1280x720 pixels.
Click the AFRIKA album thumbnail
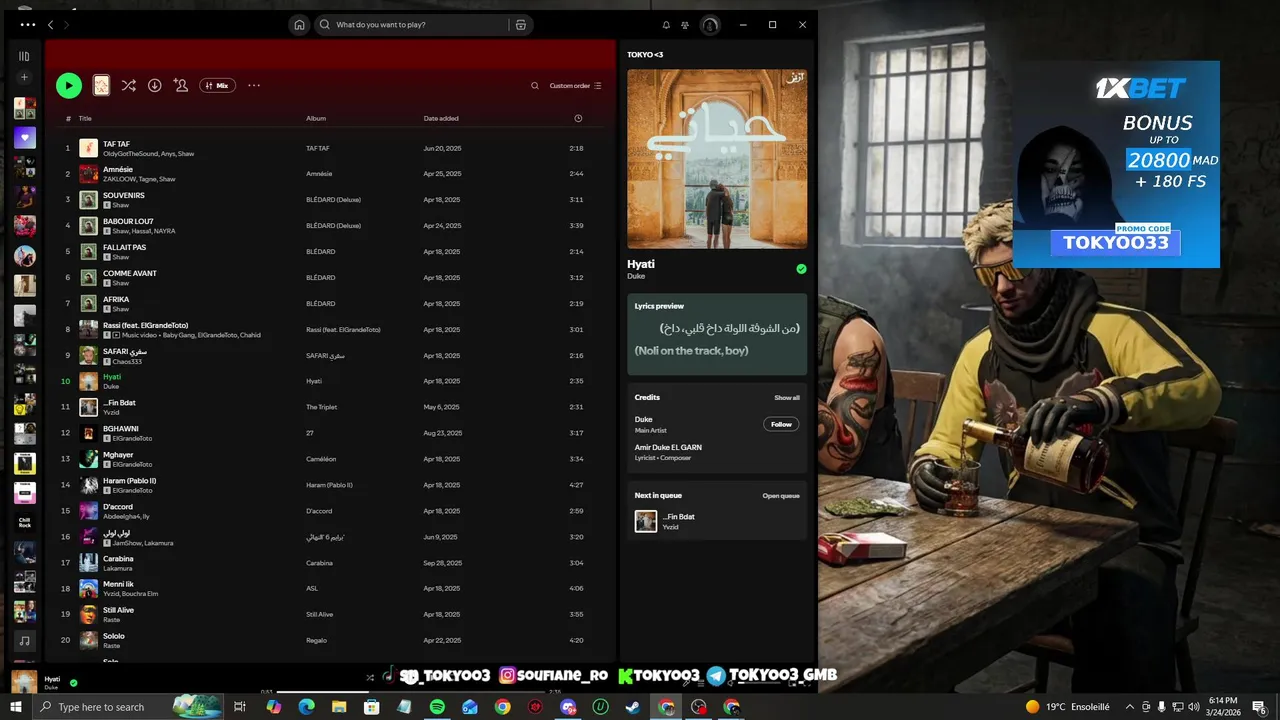pos(89,304)
